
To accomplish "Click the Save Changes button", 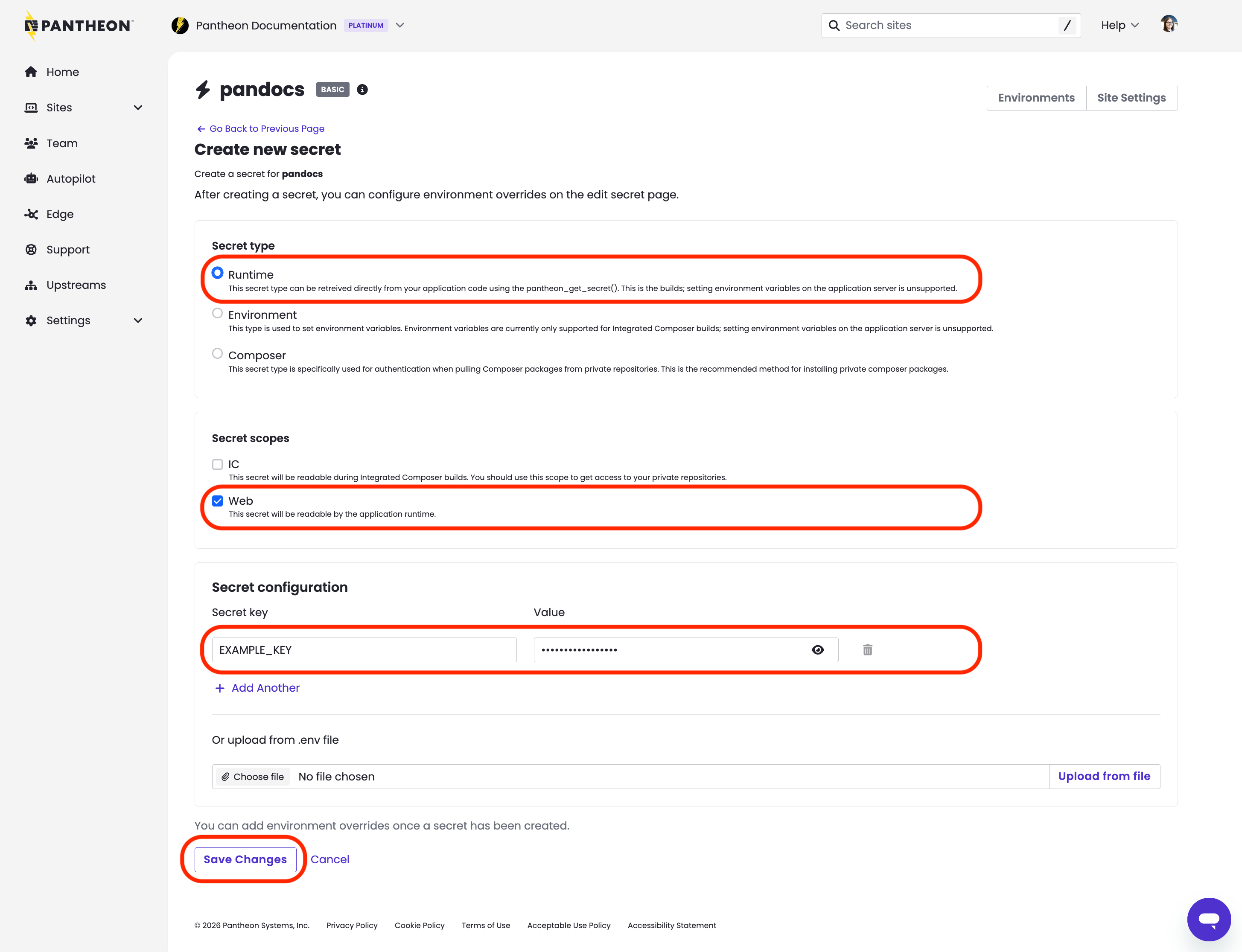I will click(x=245, y=859).
